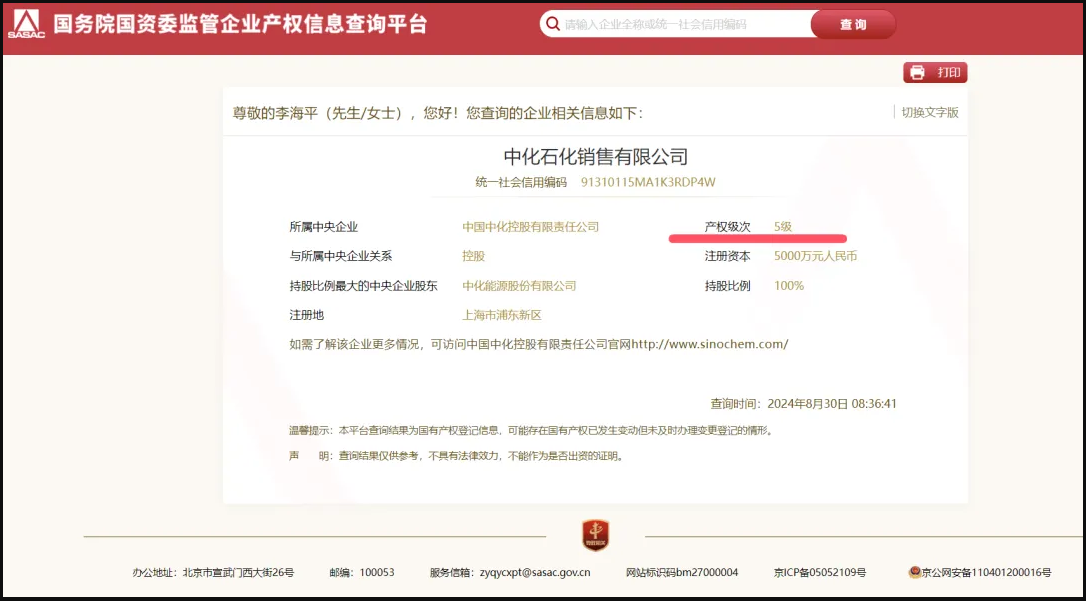The image size is (1086, 601).
Task: Click the 持股比例最大的中央企业股东 label
Action: click(x=364, y=286)
